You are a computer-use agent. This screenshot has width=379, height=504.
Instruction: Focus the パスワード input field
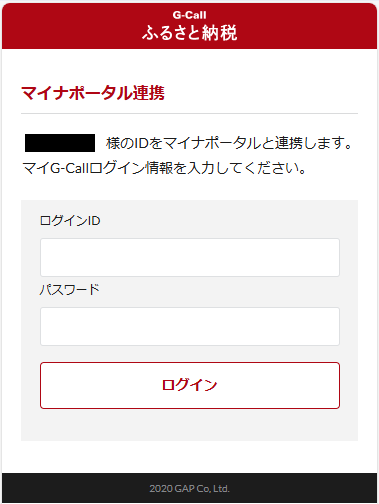click(190, 326)
